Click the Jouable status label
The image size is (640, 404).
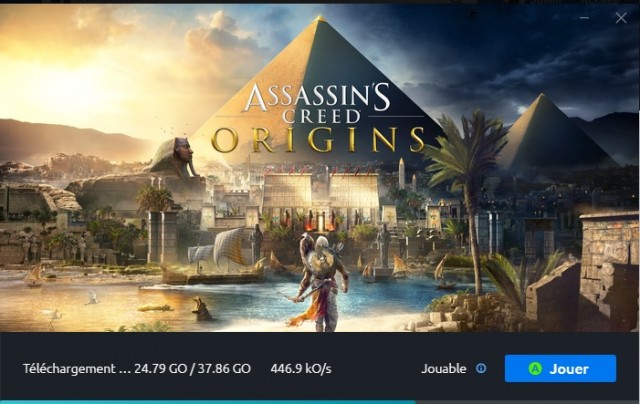444,369
